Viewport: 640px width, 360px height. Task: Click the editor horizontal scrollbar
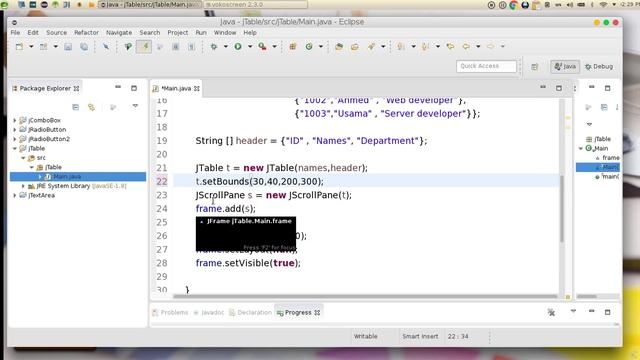tap(365, 297)
